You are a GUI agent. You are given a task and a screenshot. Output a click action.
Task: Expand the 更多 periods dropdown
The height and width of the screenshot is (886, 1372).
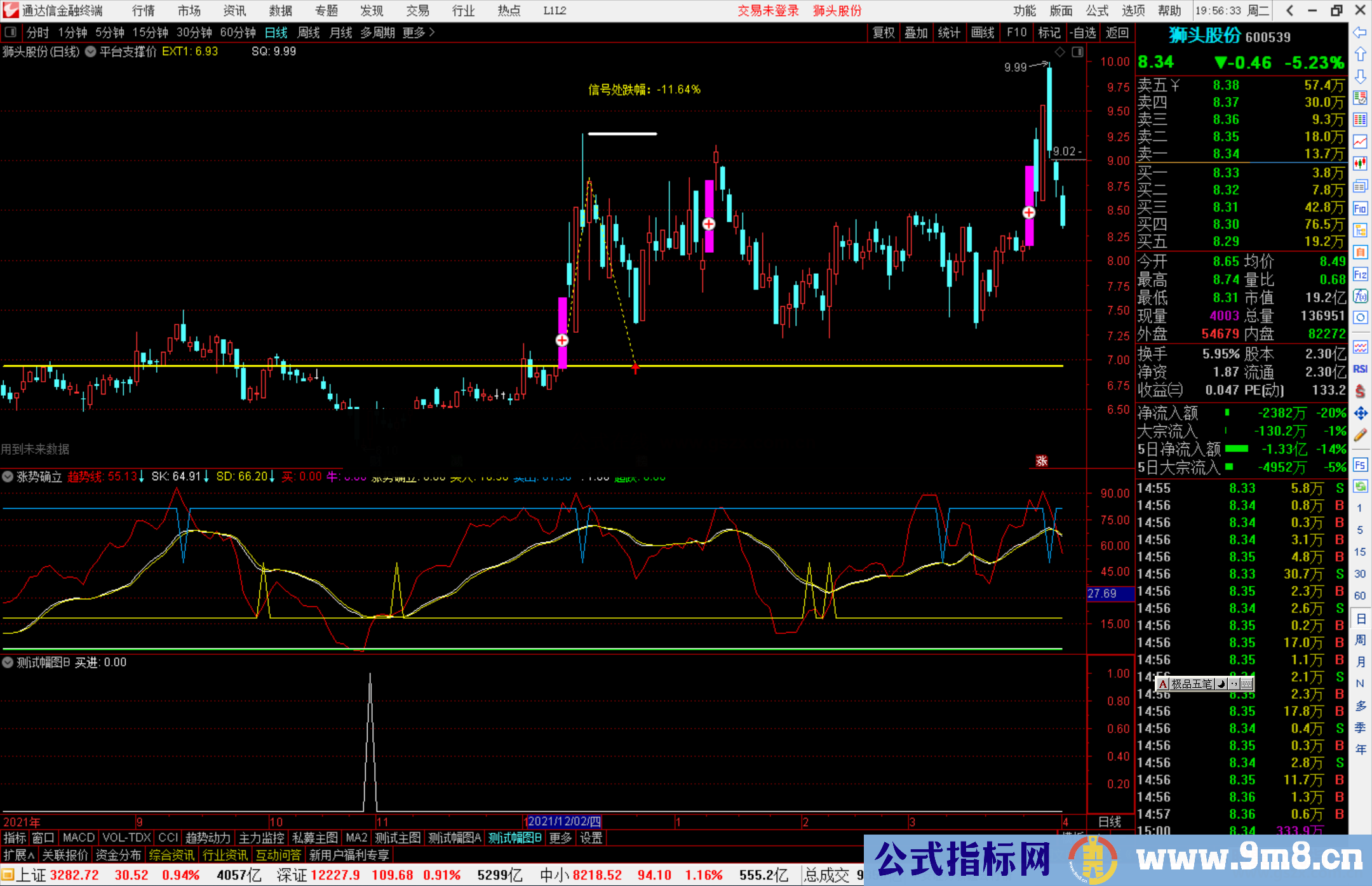coord(418,32)
